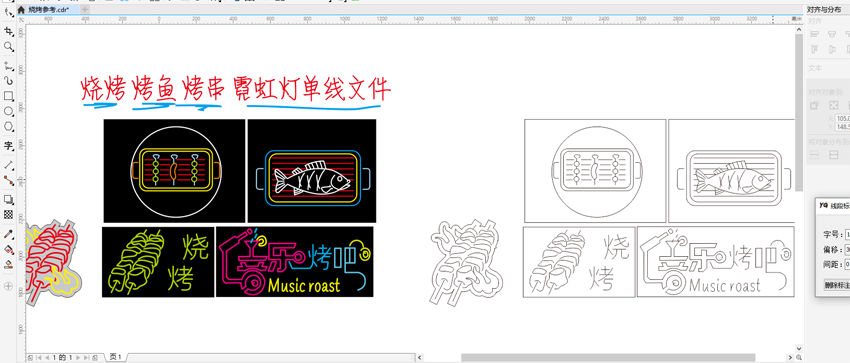The width and height of the screenshot is (850, 363).
Task: Select the Ellipse tool
Action: coord(9,112)
